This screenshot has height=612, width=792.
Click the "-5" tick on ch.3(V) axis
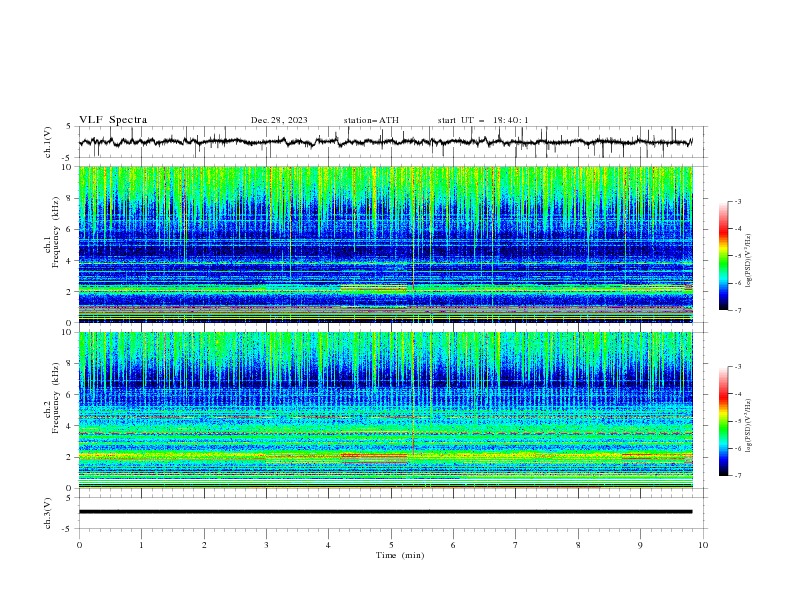tap(67, 529)
